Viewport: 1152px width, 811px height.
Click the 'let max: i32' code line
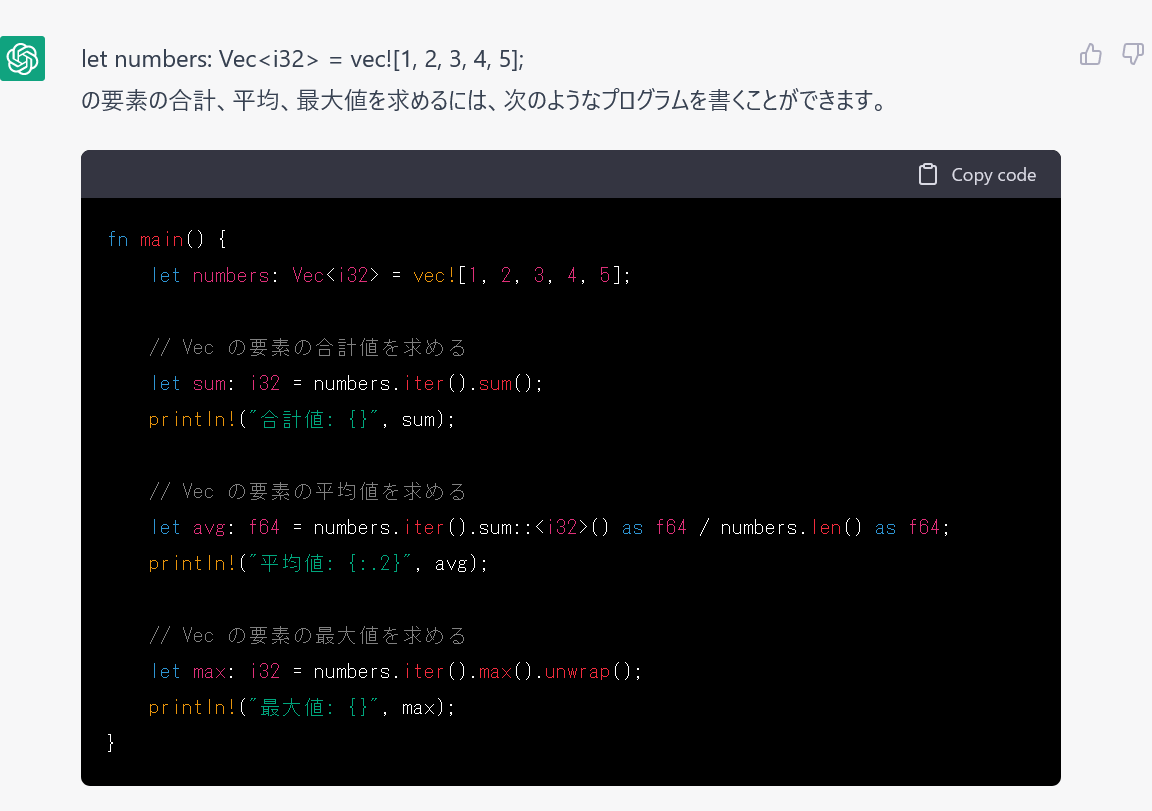(396, 671)
